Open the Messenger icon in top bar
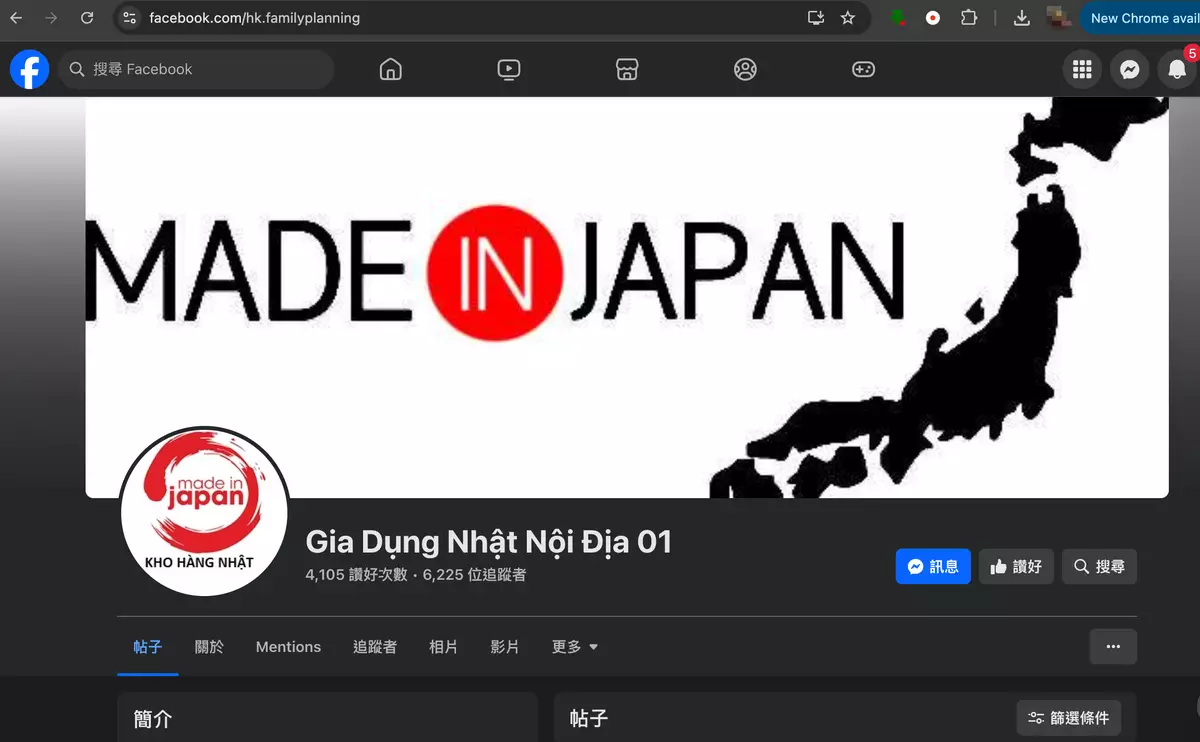The width and height of the screenshot is (1200, 742). coord(1130,69)
